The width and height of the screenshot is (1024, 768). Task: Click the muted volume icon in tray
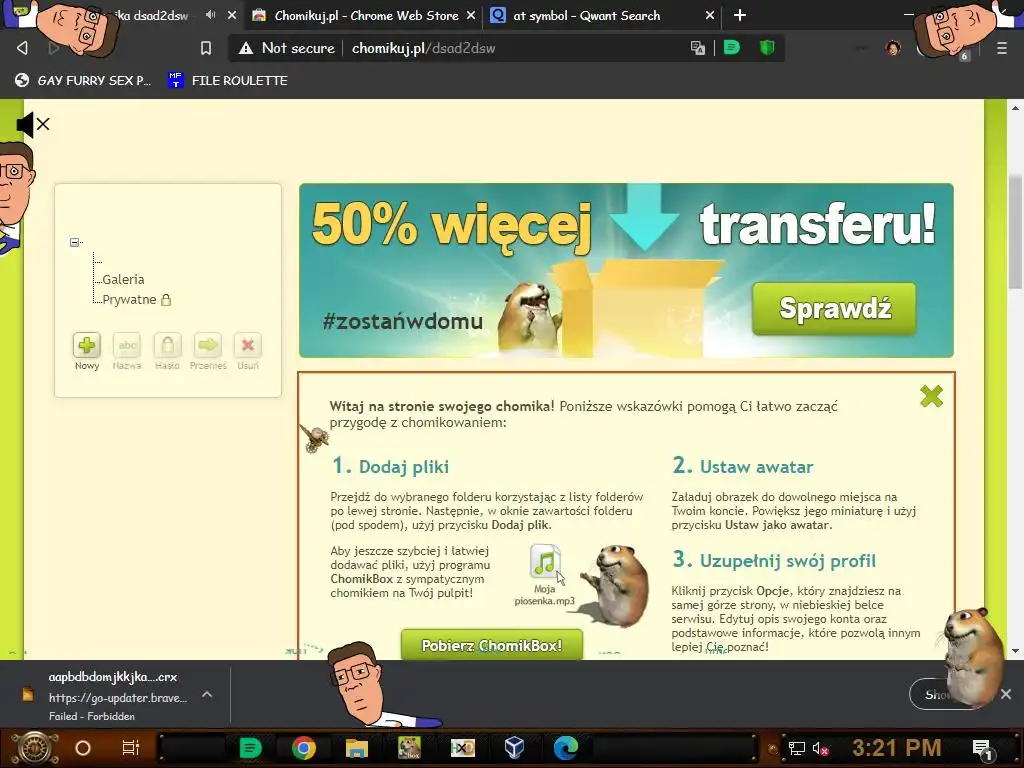(820, 748)
